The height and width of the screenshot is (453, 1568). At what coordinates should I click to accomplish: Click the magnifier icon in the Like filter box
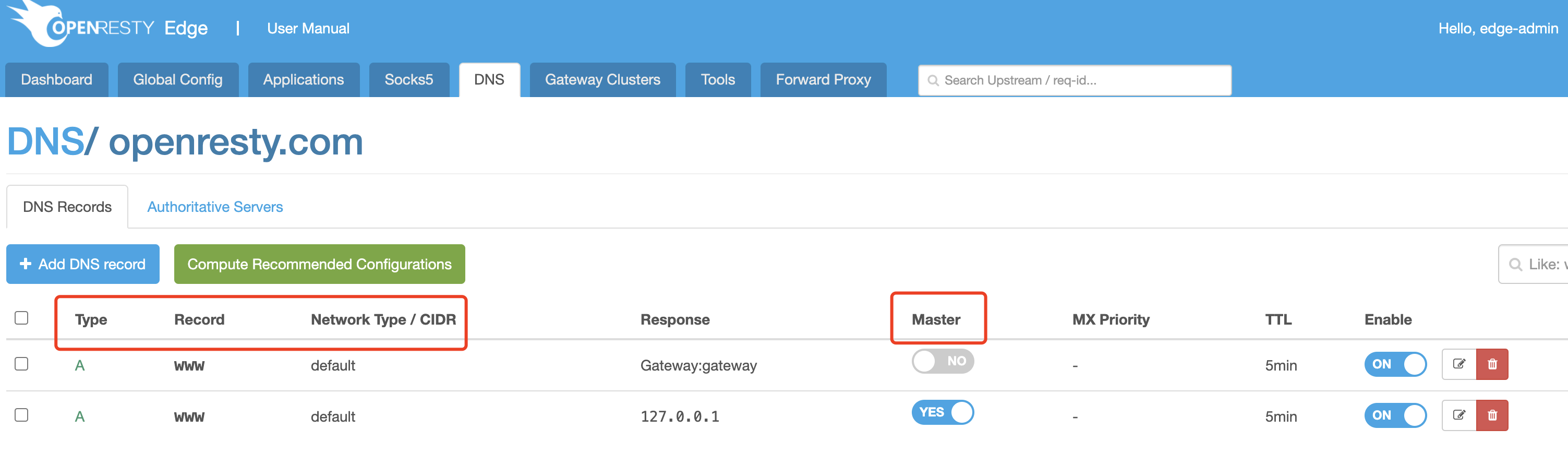pyautogui.click(x=1515, y=264)
